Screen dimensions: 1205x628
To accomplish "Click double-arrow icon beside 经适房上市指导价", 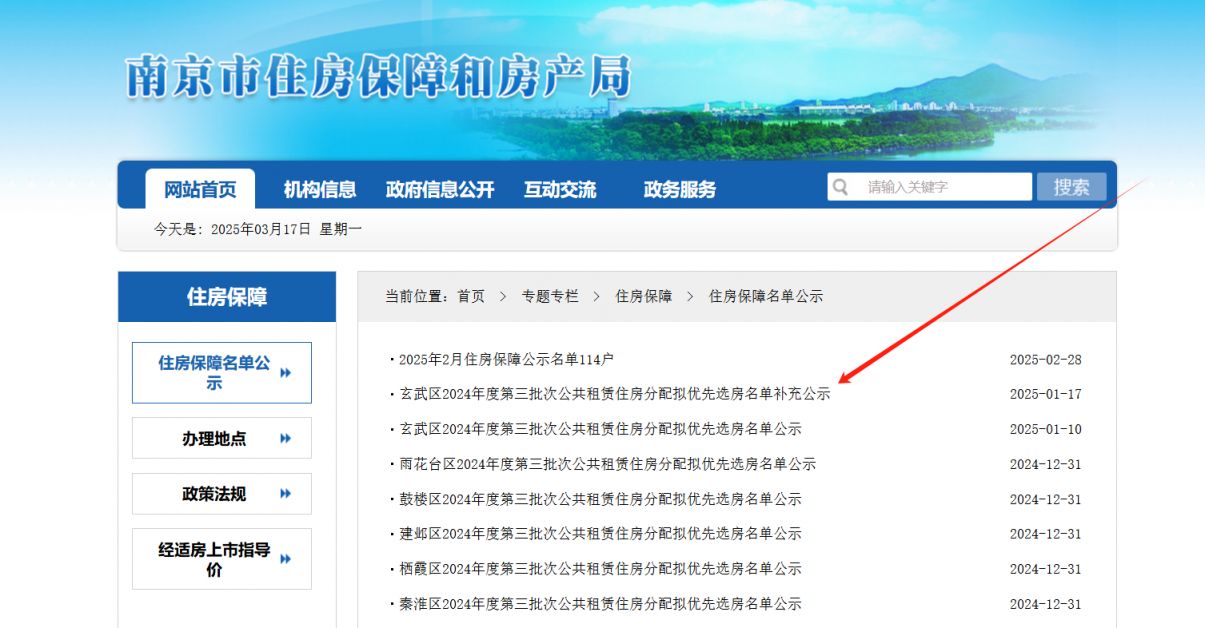I will [286, 559].
